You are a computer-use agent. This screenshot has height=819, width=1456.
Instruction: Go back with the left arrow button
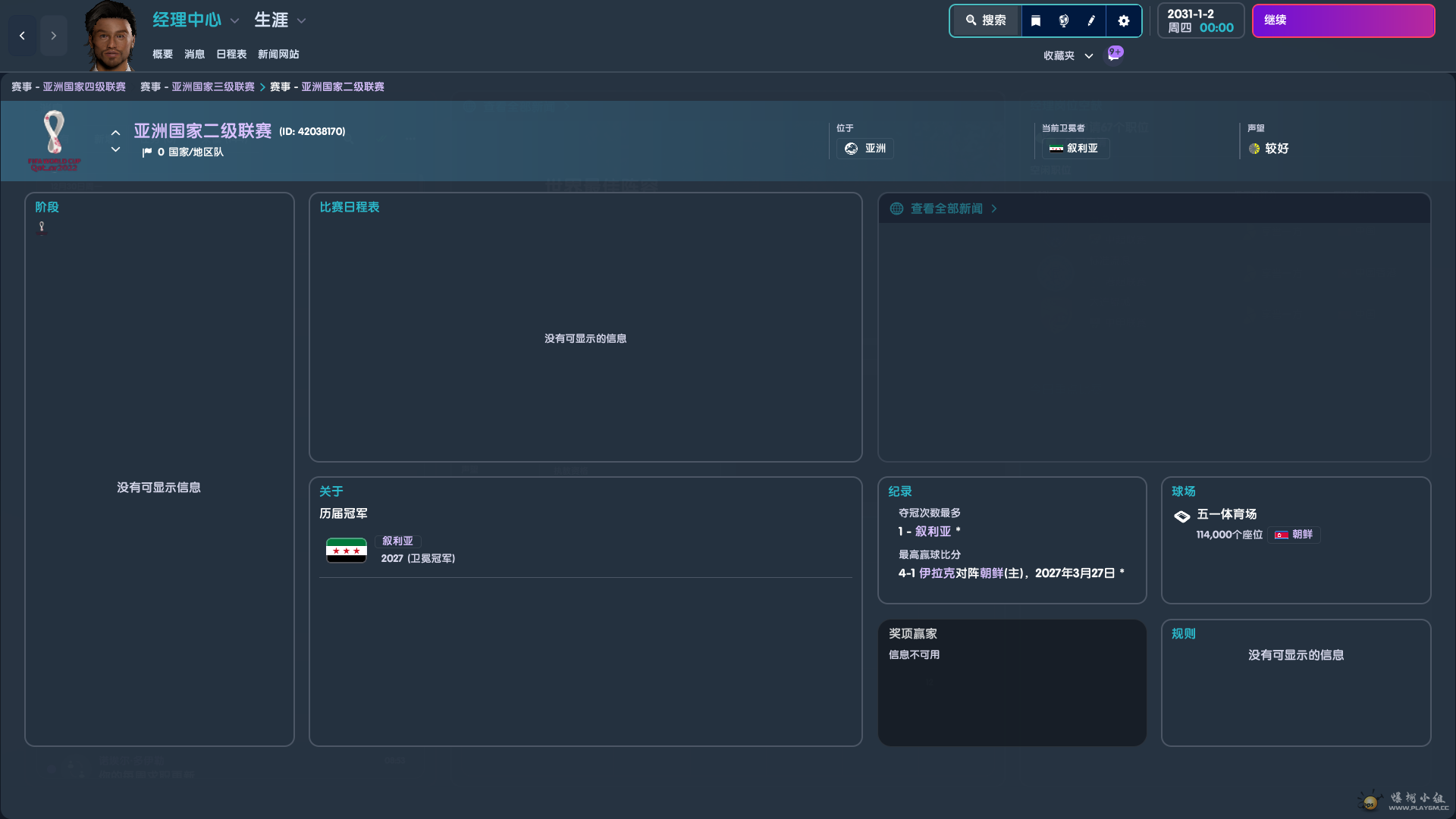coord(22,35)
